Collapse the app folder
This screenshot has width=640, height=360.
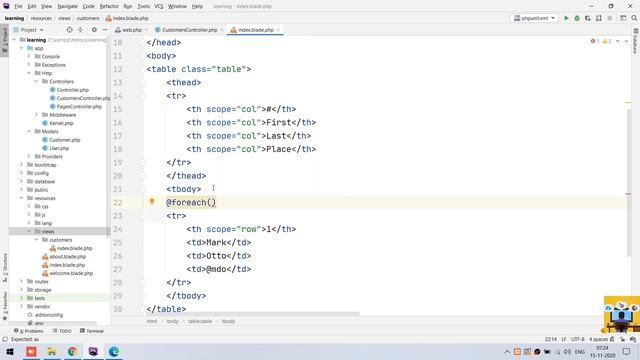point(21,48)
